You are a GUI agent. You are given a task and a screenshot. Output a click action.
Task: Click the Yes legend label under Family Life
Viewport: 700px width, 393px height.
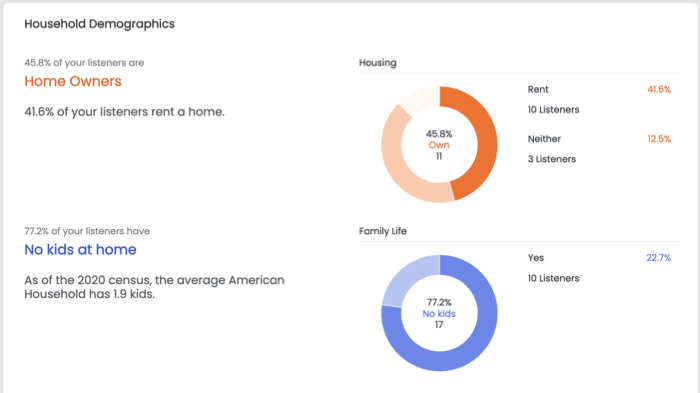click(x=536, y=258)
